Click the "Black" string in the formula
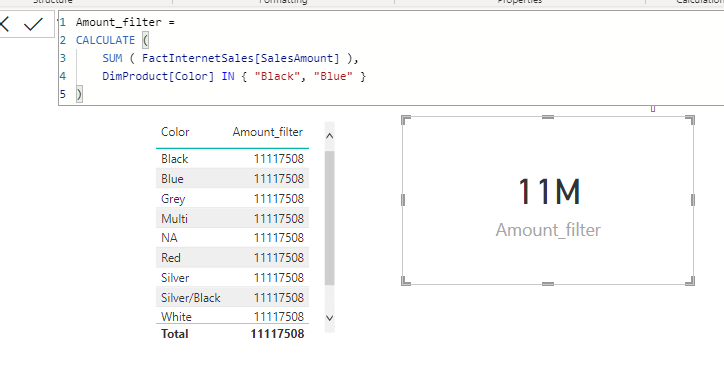This screenshot has width=724, height=388. [277, 76]
